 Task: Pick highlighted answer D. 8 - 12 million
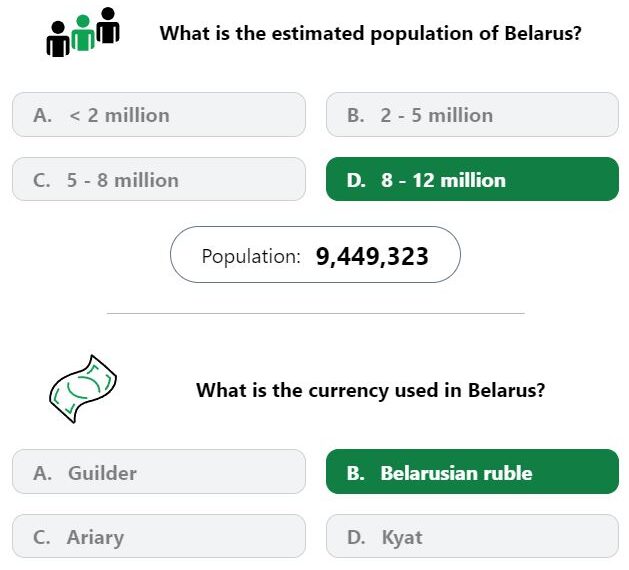(472, 179)
